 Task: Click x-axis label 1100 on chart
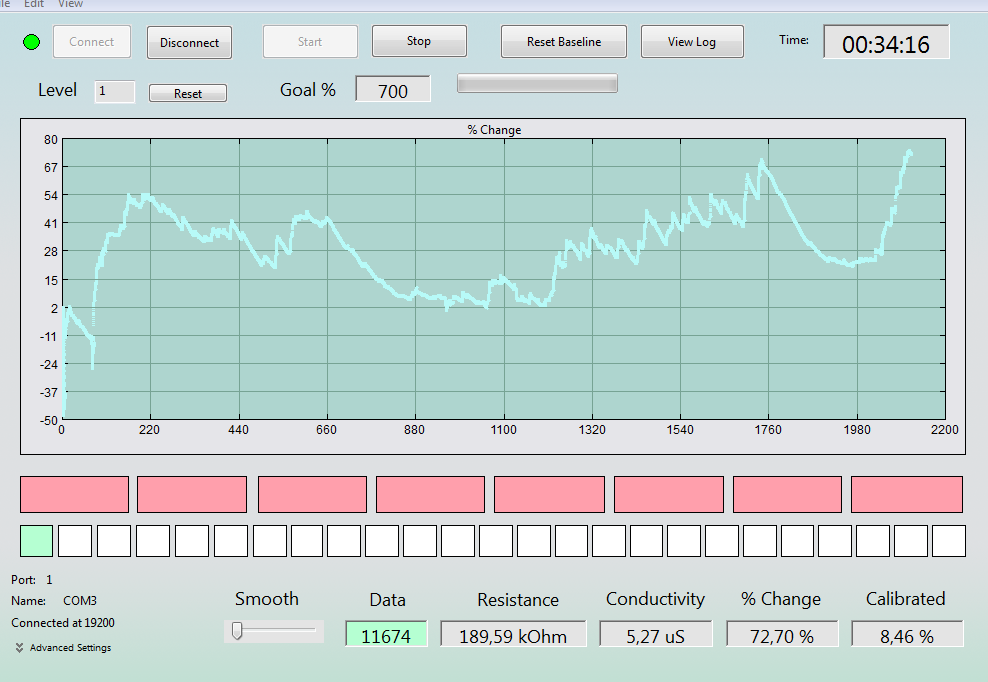point(503,430)
